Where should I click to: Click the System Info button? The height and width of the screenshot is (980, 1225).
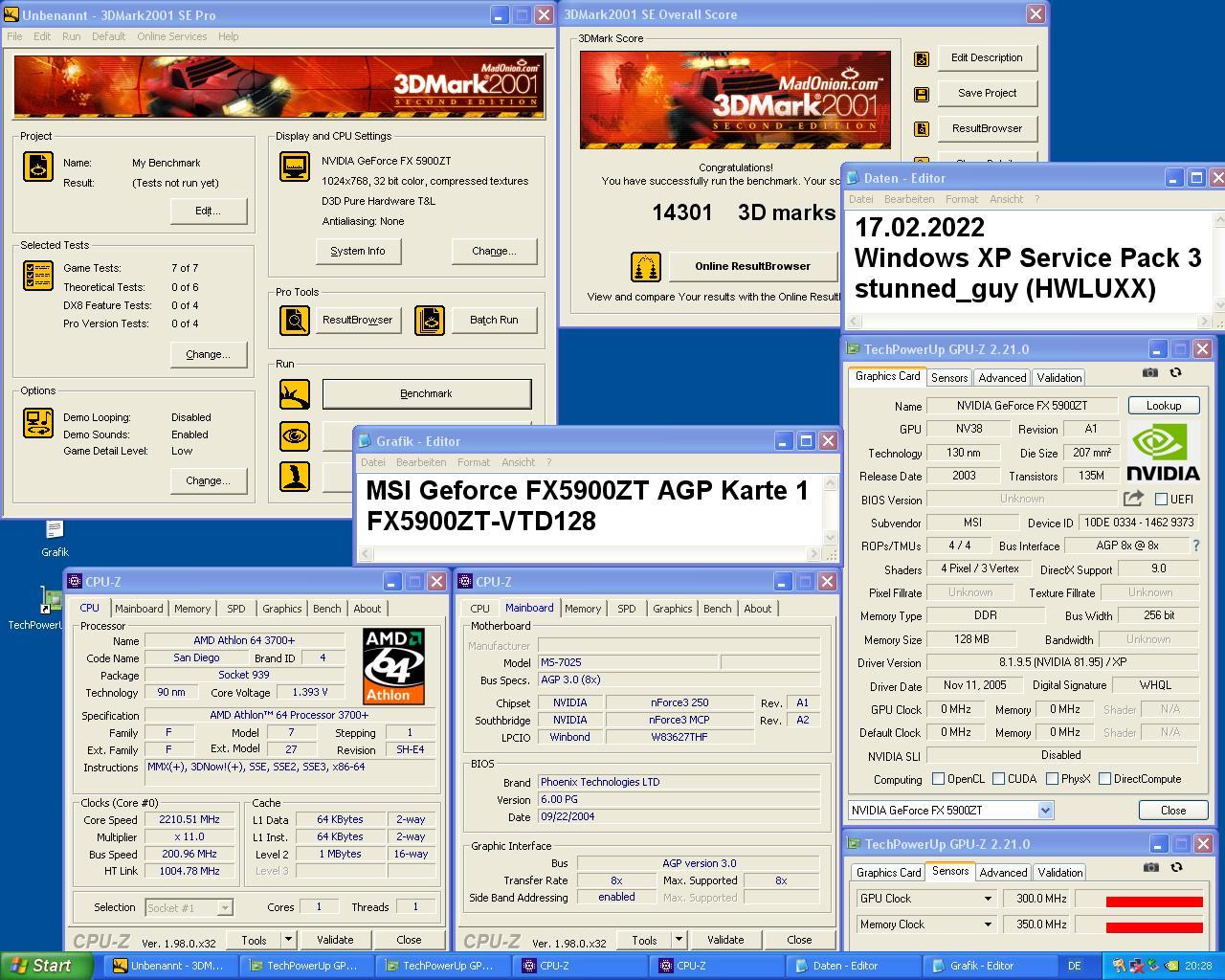pyautogui.click(x=358, y=251)
